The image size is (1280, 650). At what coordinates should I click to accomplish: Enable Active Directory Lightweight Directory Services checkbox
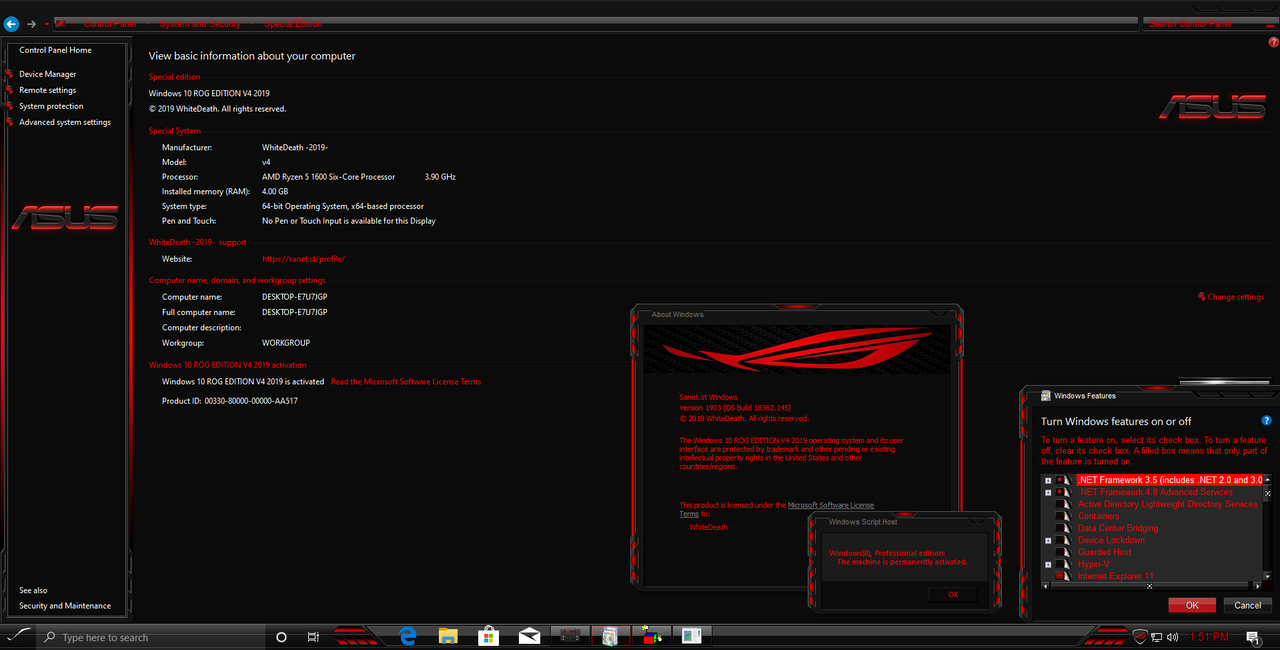pyautogui.click(x=1059, y=504)
